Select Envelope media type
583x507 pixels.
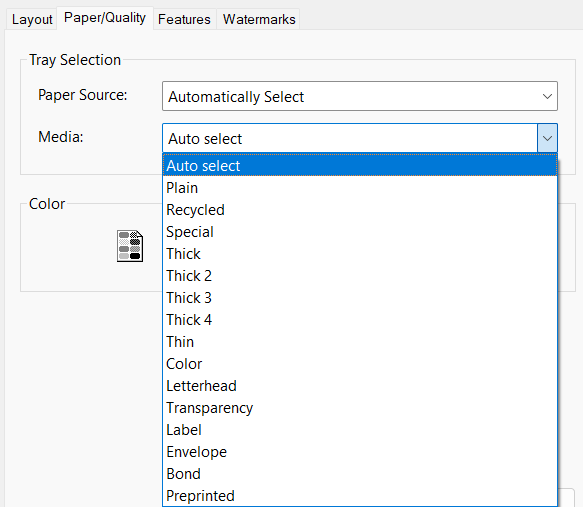[360, 452]
